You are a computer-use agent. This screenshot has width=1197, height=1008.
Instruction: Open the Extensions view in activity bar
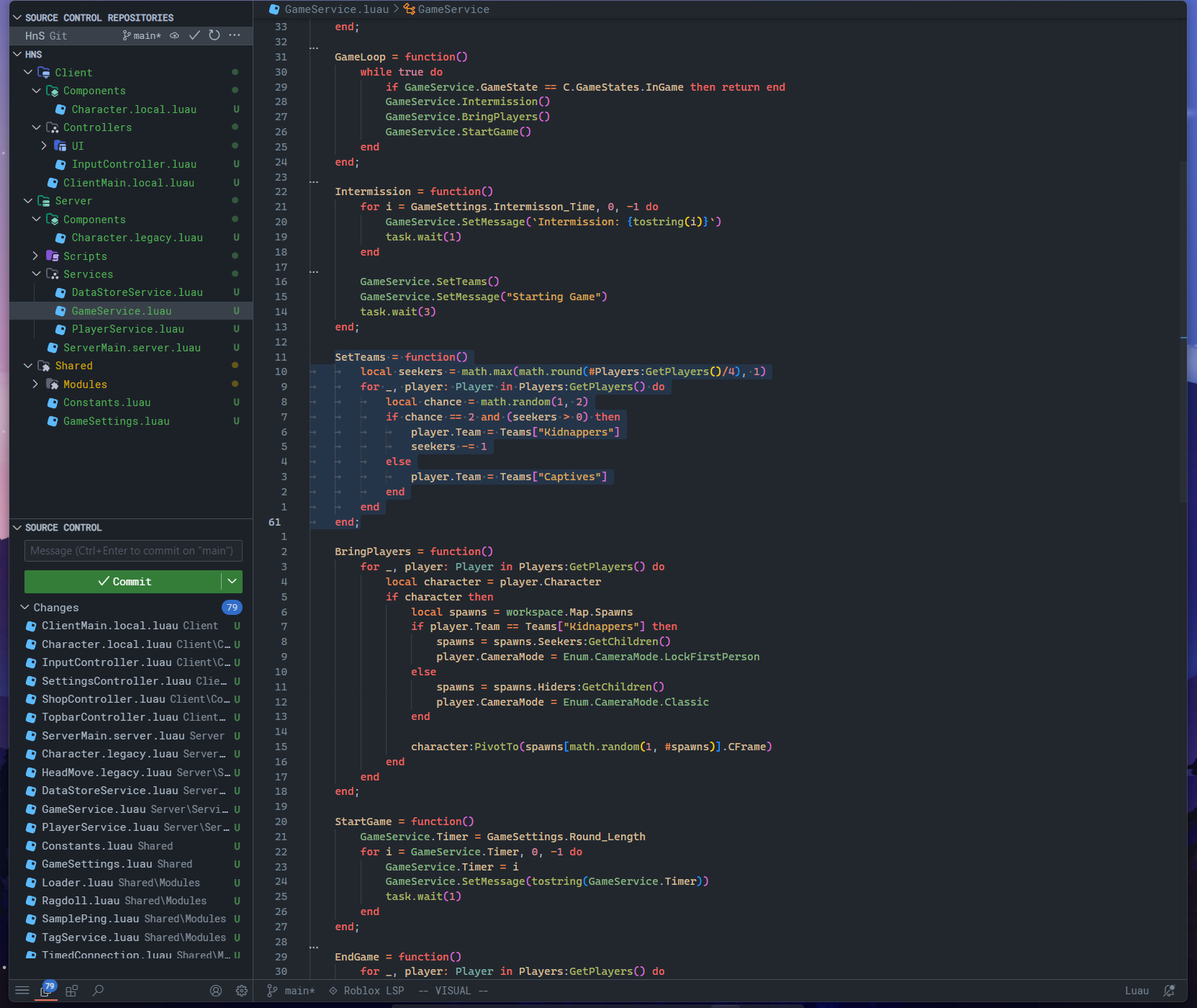[x=71, y=991]
